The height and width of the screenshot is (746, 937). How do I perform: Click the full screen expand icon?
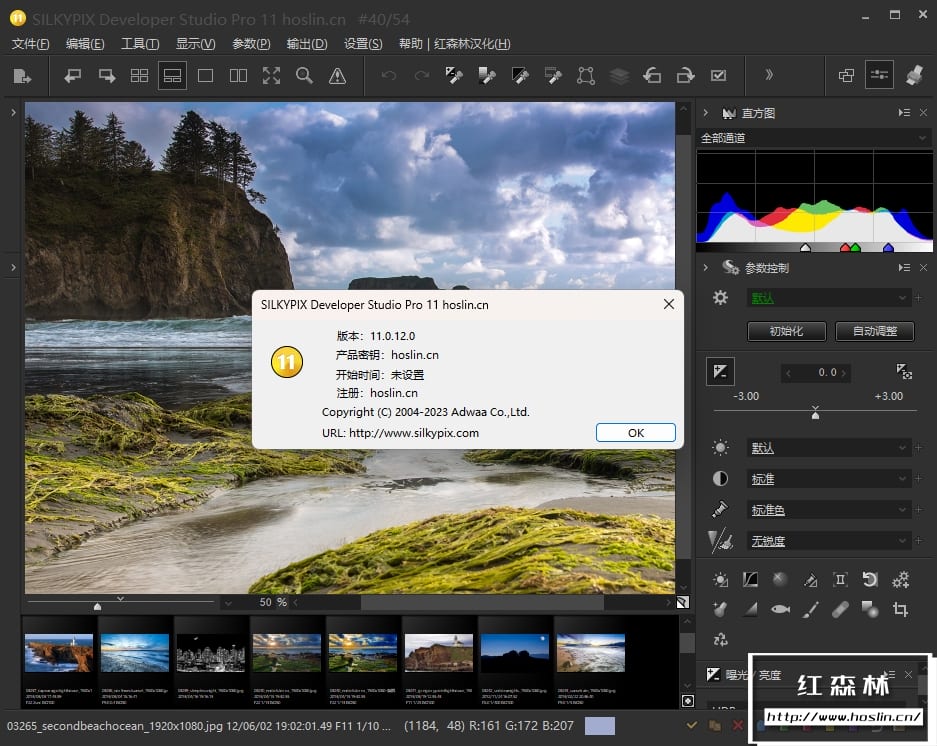click(x=271, y=76)
